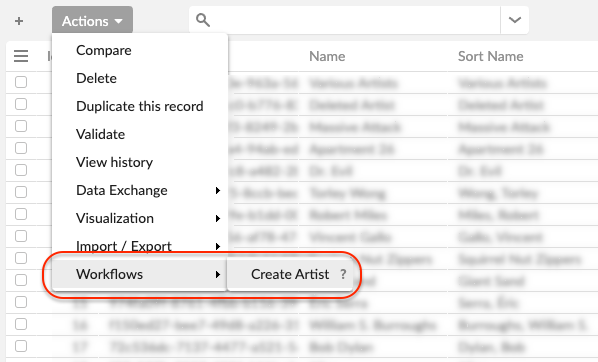Check the Apartment 26 row checkbox
Screen dimensions: 598x362
click(x=21, y=148)
